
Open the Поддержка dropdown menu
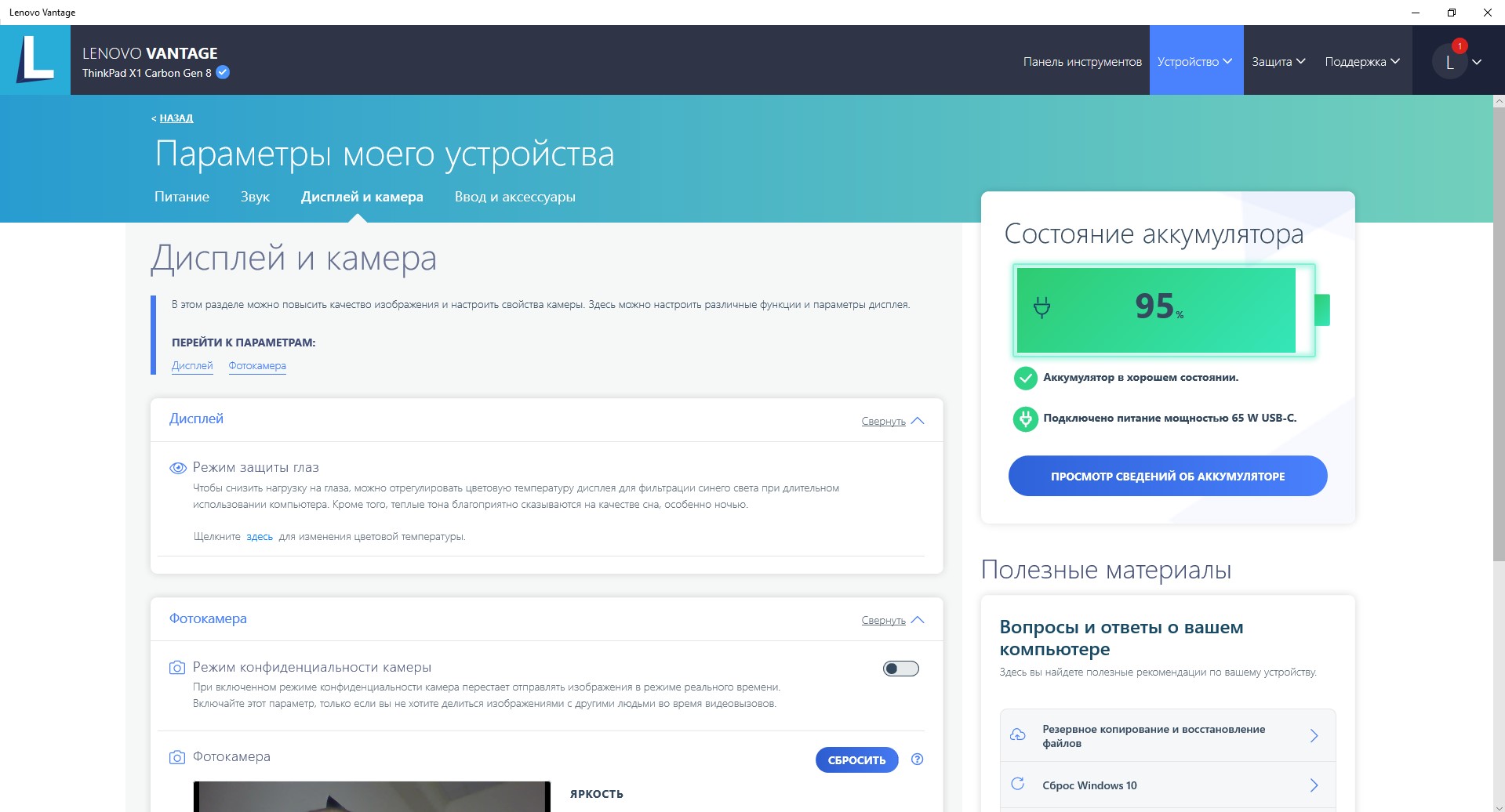tap(1362, 61)
